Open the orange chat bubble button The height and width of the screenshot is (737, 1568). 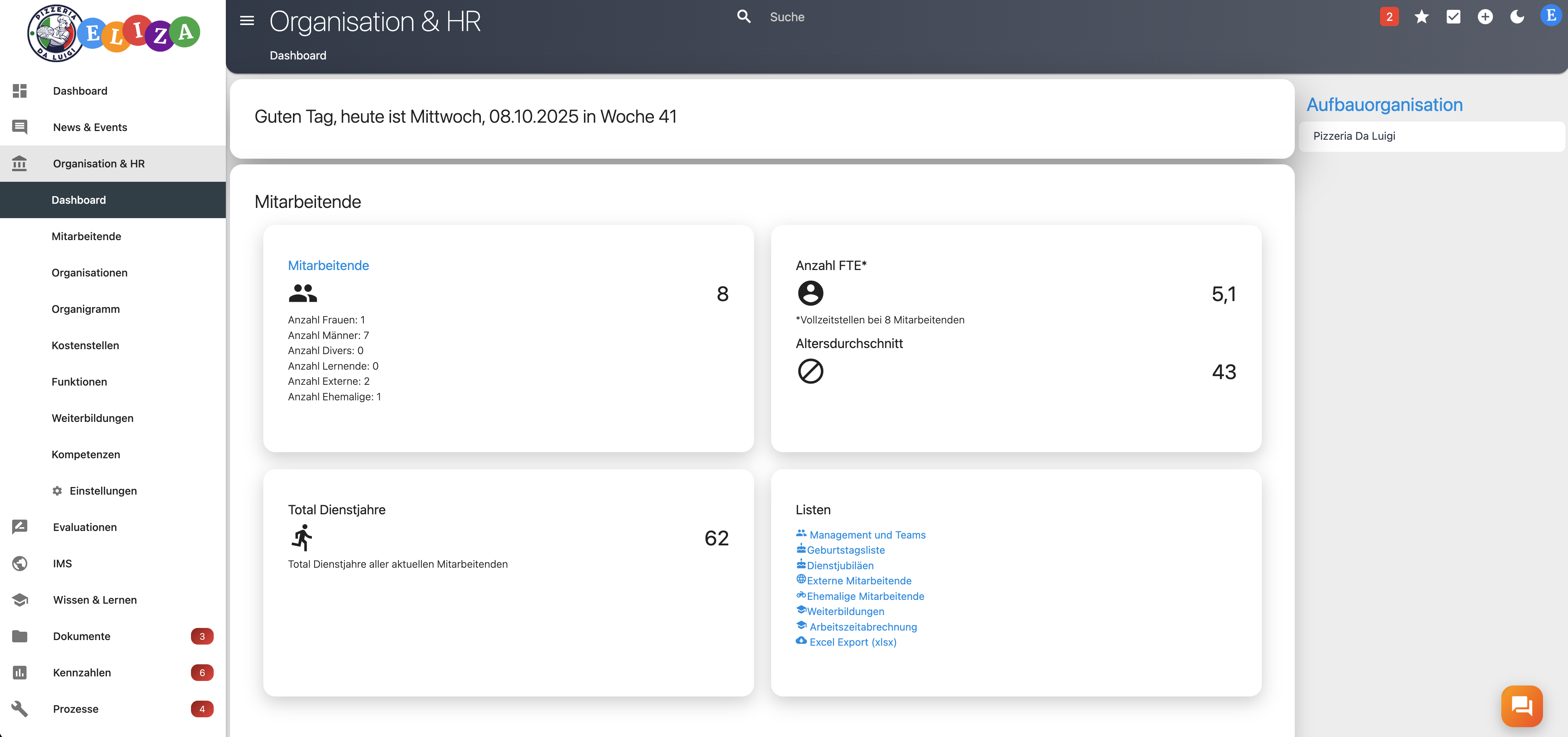coord(1522,706)
